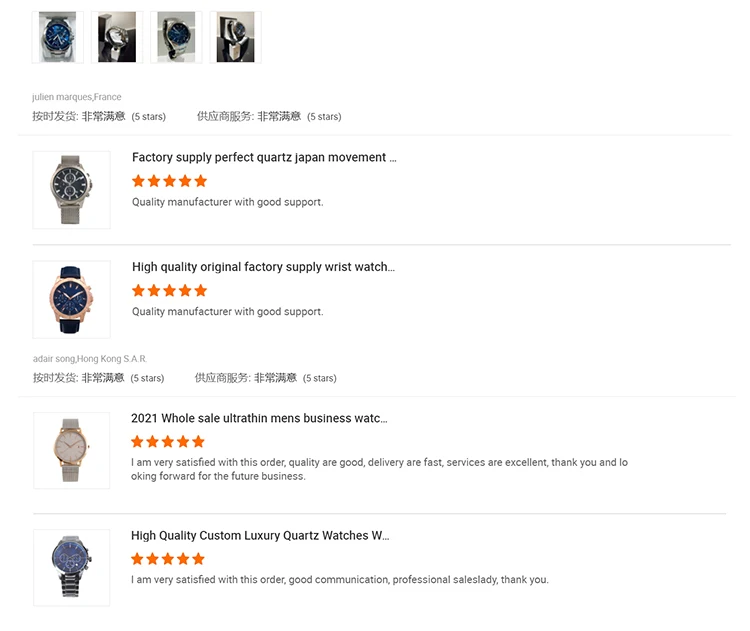The image size is (750, 631).
Task: Click blue dial steel watch product image
Action: click(71, 567)
